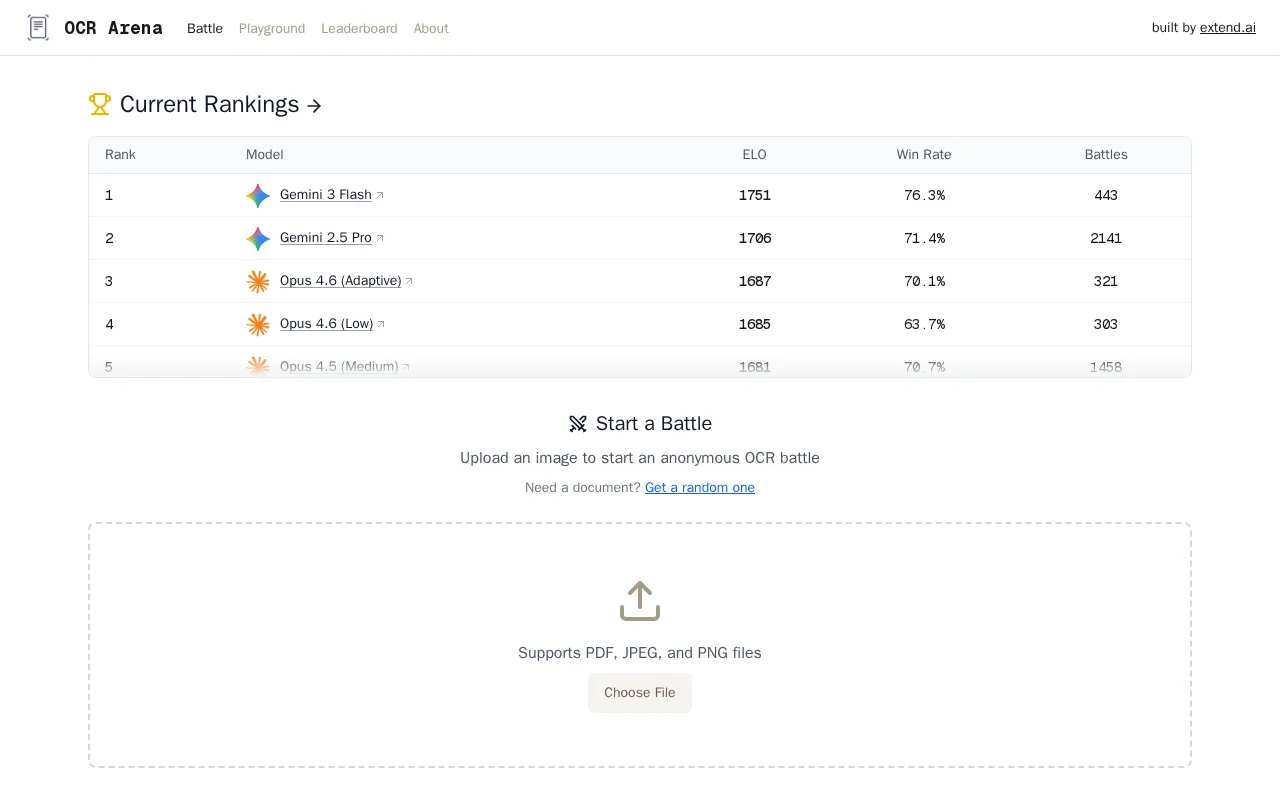Open the Gemini 3 Flash model link
The image size is (1280, 800).
coord(326,195)
